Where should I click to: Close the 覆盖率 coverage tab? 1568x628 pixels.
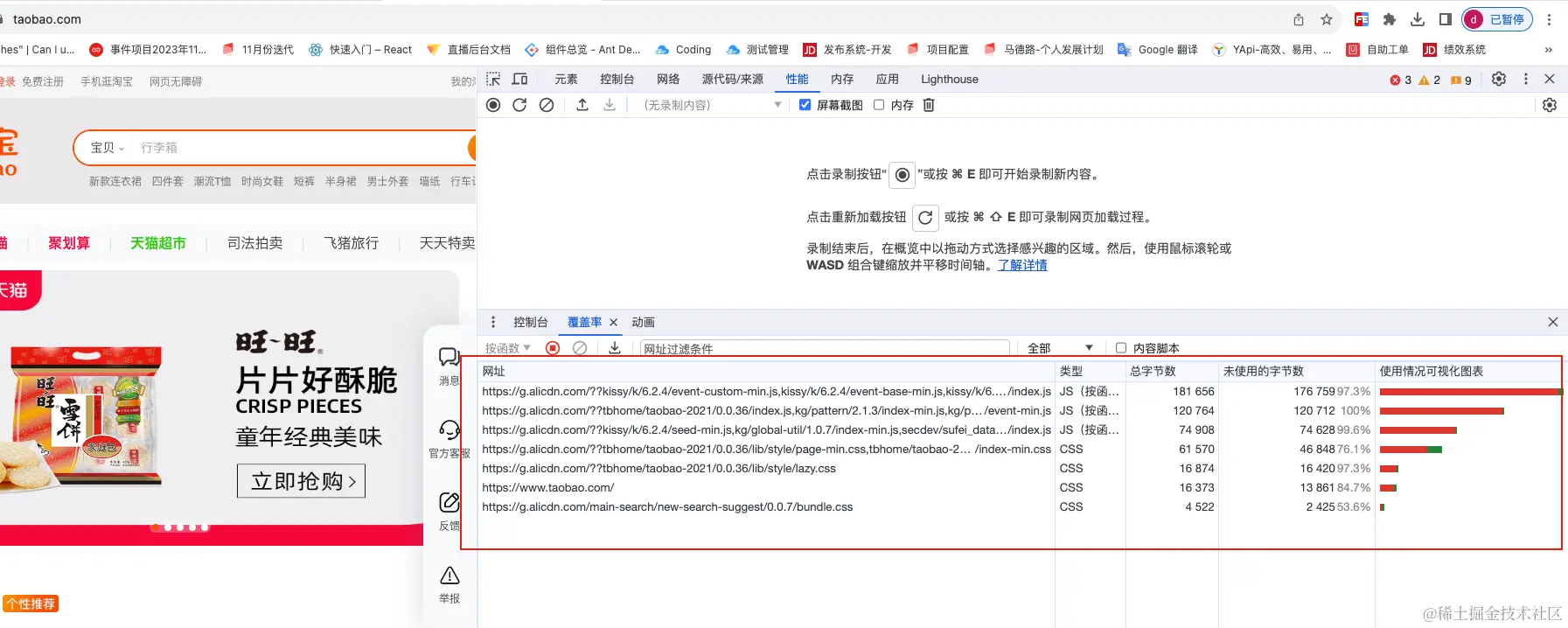pyautogui.click(x=614, y=323)
